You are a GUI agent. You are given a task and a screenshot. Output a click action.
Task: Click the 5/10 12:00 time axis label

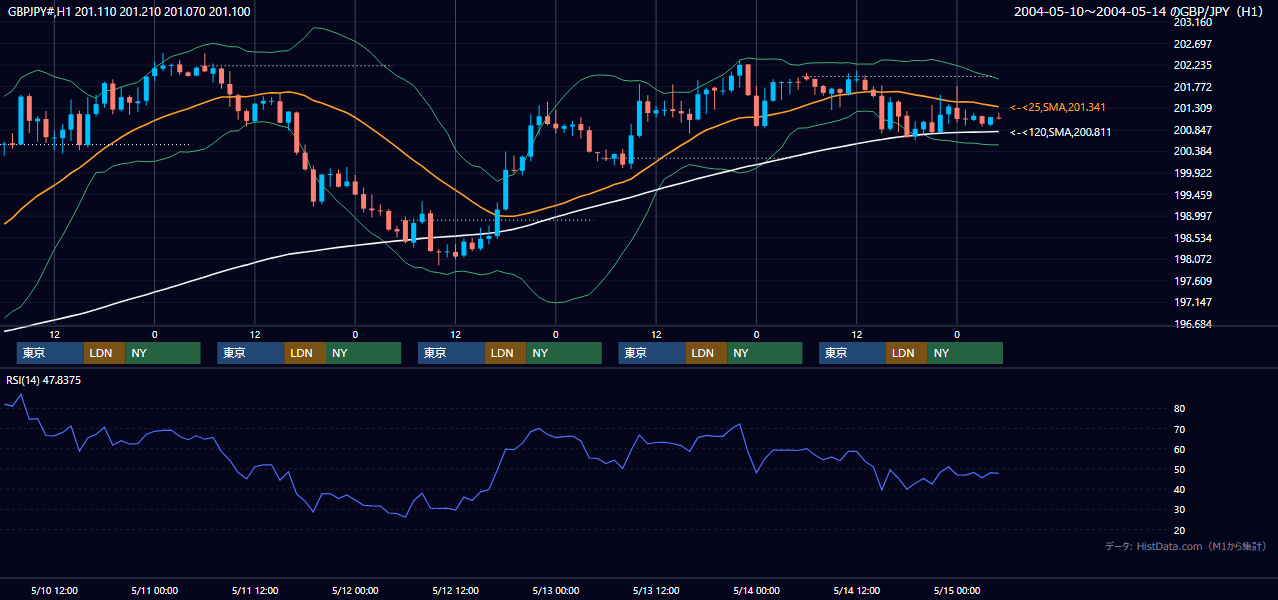point(55,590)
